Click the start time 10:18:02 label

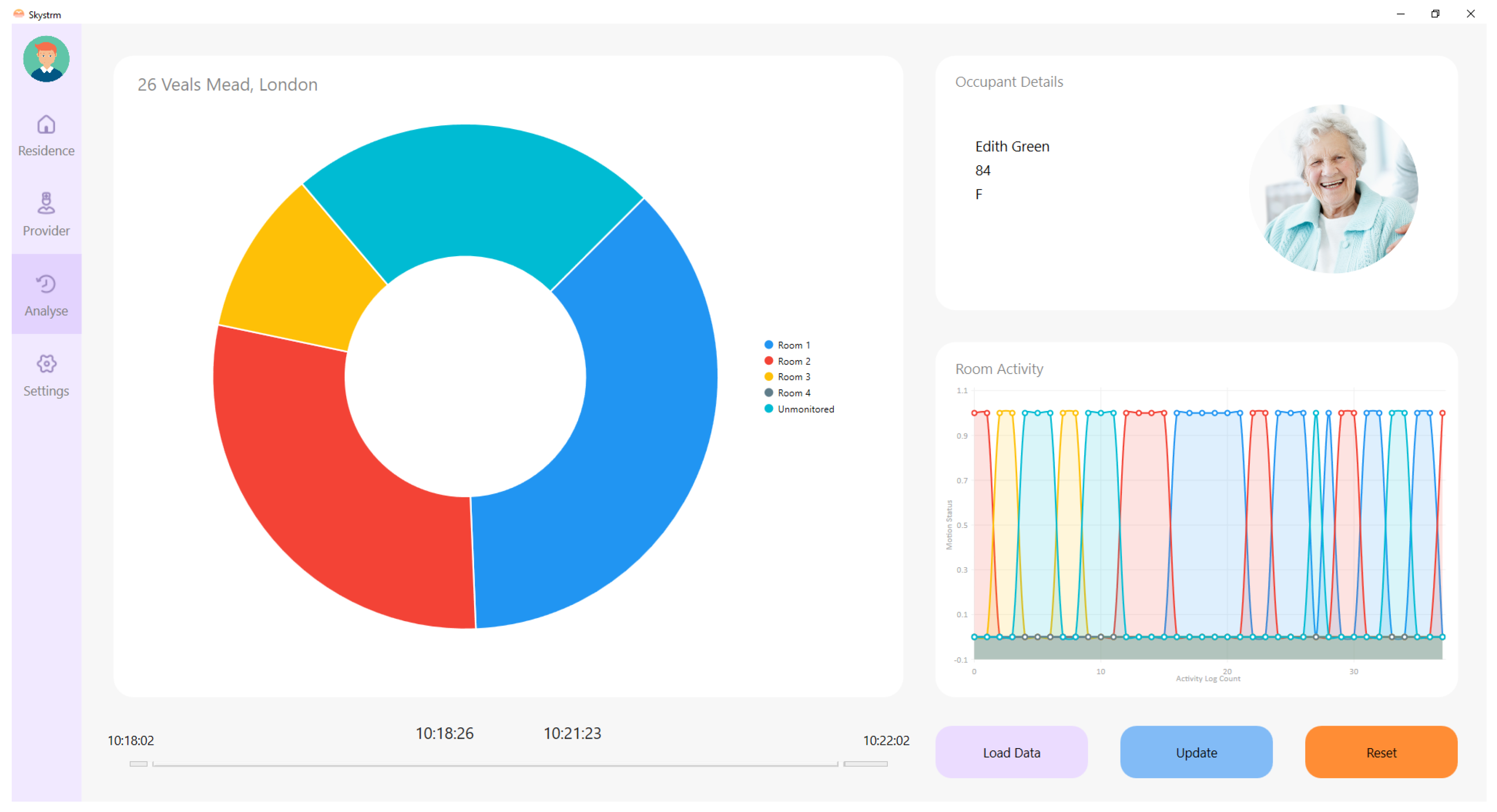click(x=131, y=740)
